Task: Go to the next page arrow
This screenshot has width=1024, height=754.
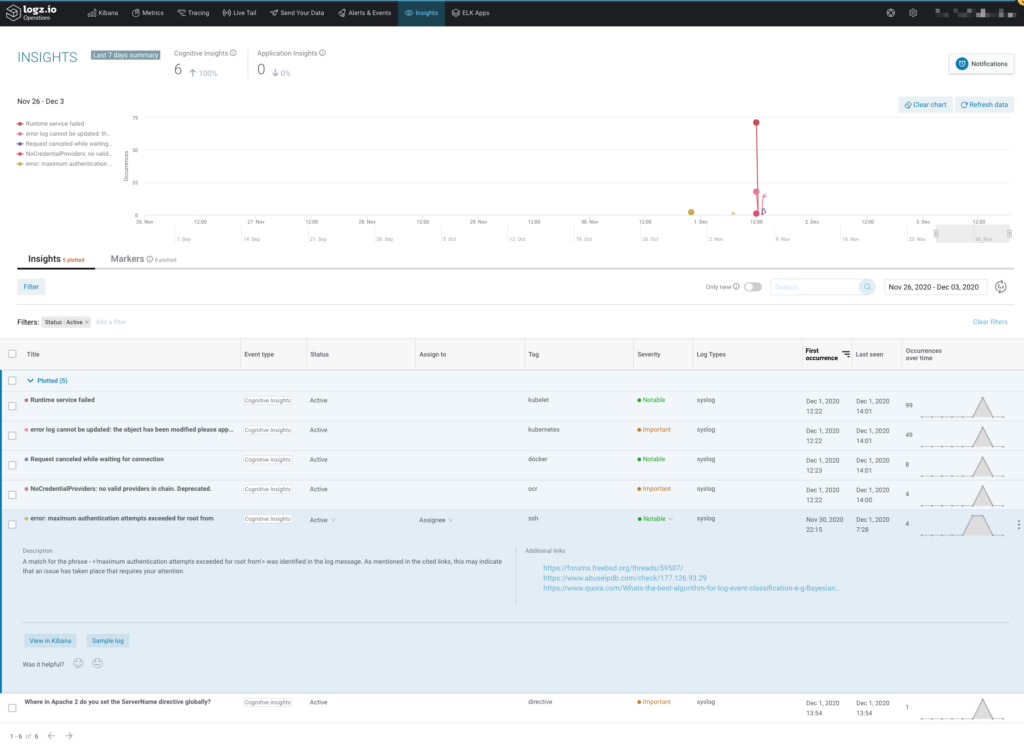Action: click(69, 736)
